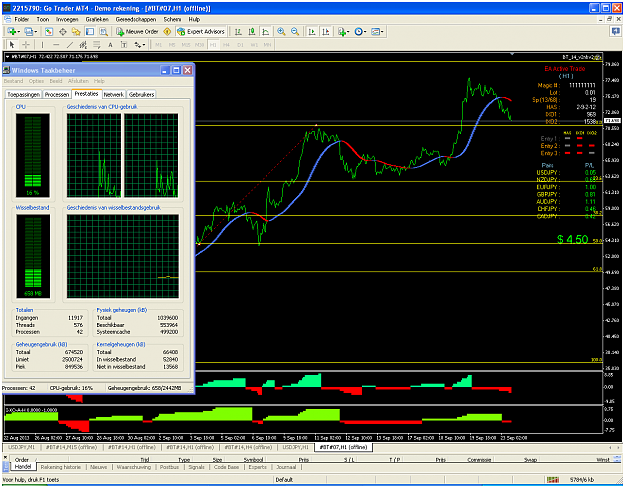Open the Strategy Tester magnifier icon

(x=104, y=31)
